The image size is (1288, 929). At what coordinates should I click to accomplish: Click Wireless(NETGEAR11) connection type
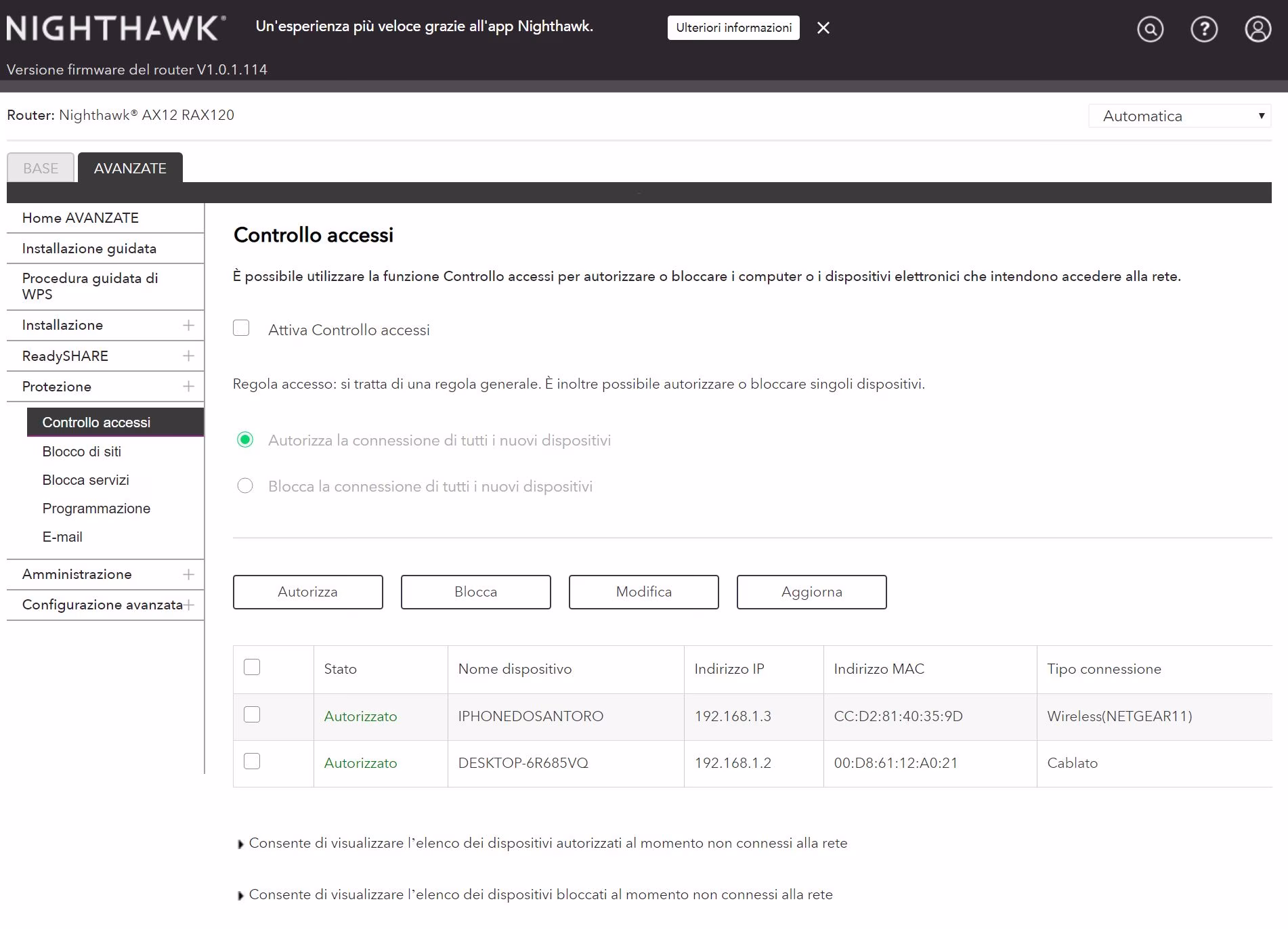(x=1119, y=716)
